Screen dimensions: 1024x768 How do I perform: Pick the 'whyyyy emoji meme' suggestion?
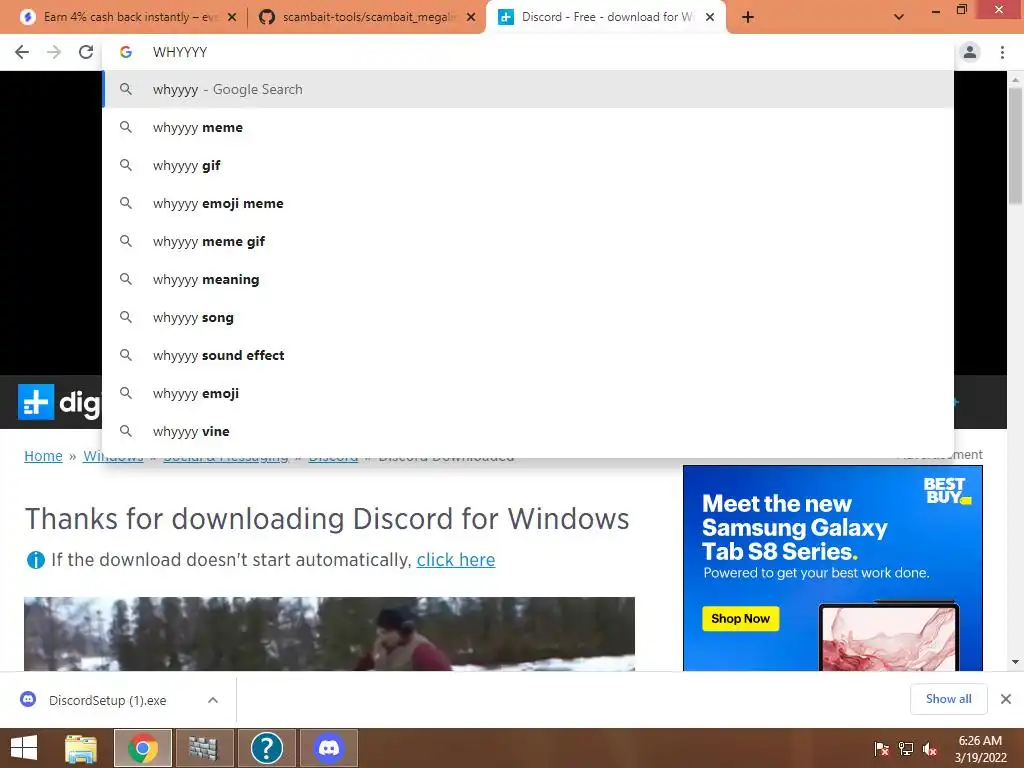(528, 203)
